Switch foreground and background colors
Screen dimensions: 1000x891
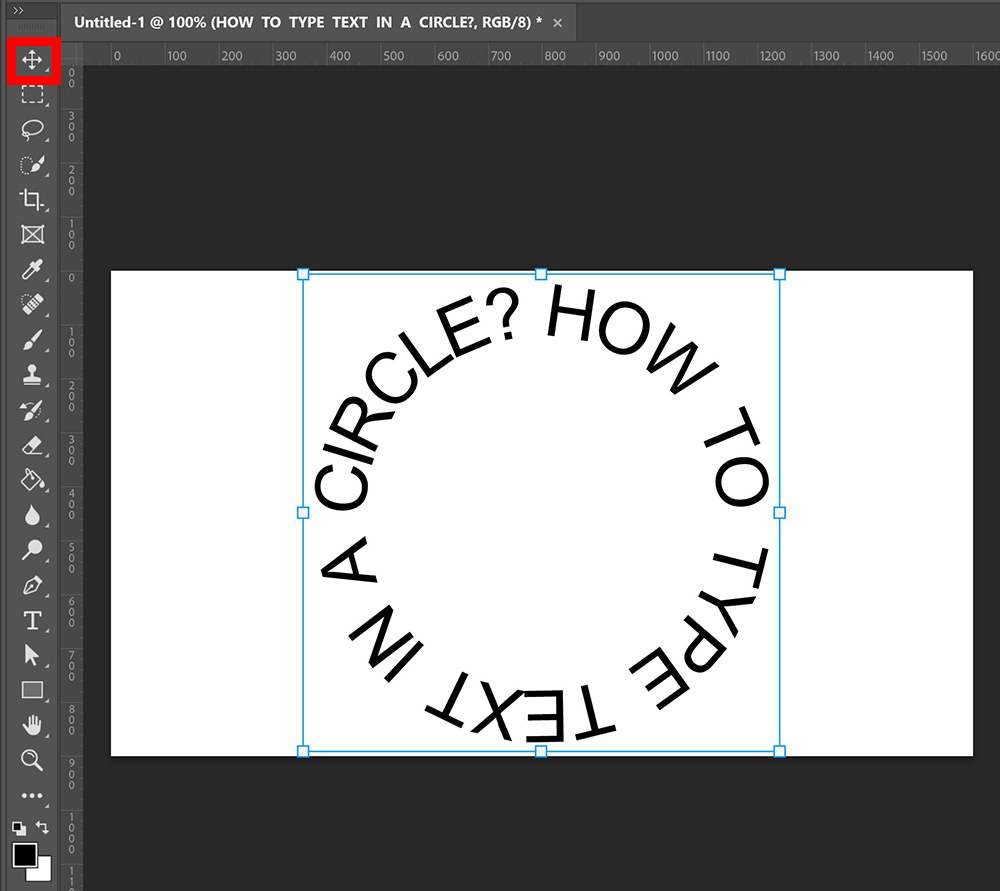tap(42, 827)
